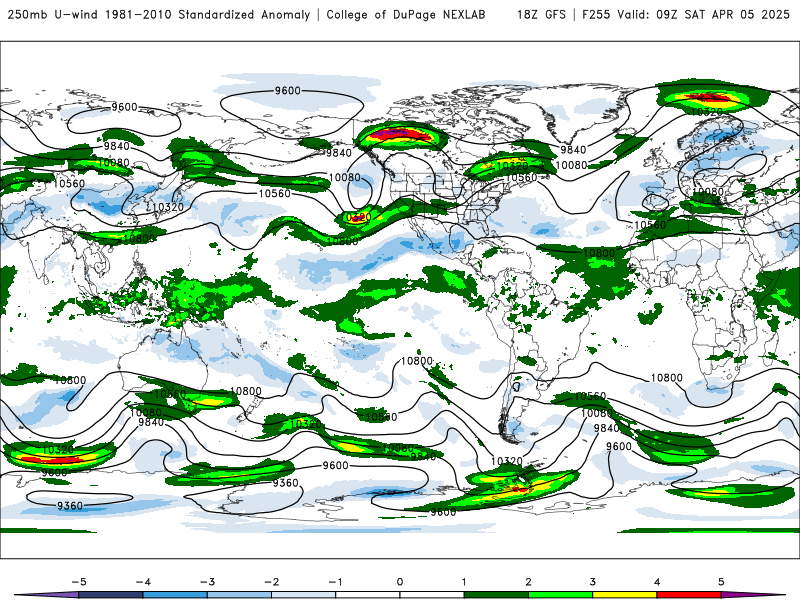
Task: Click the dark navy segment between -5 and -4
Action: coord(111,595)
